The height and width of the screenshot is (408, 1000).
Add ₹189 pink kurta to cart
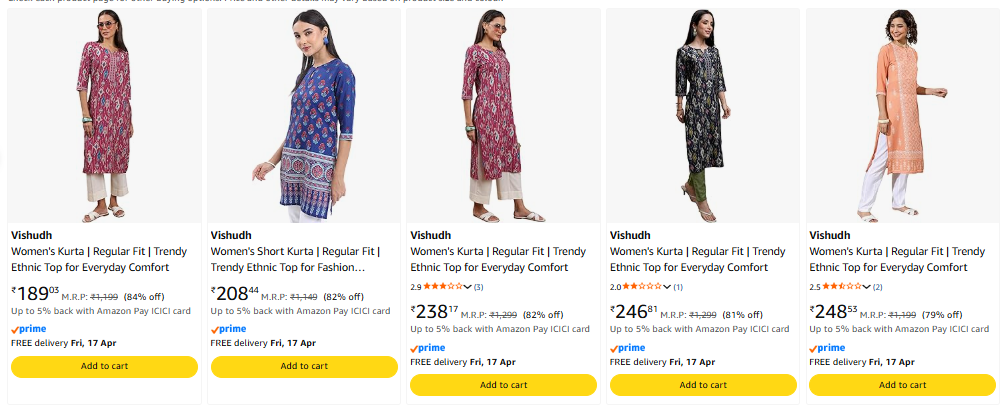104,366
